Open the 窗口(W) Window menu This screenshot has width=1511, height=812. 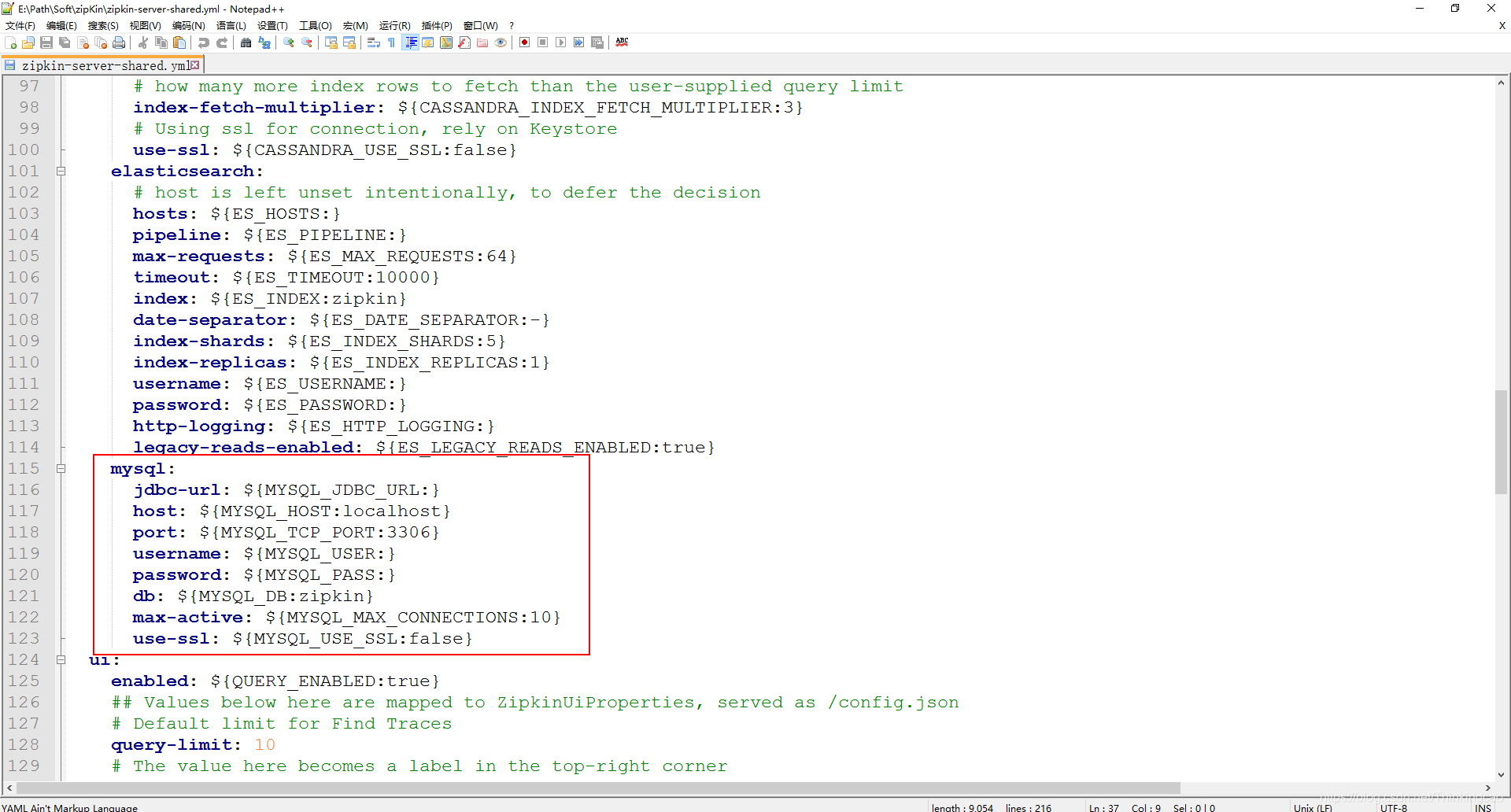coord(481,26)
